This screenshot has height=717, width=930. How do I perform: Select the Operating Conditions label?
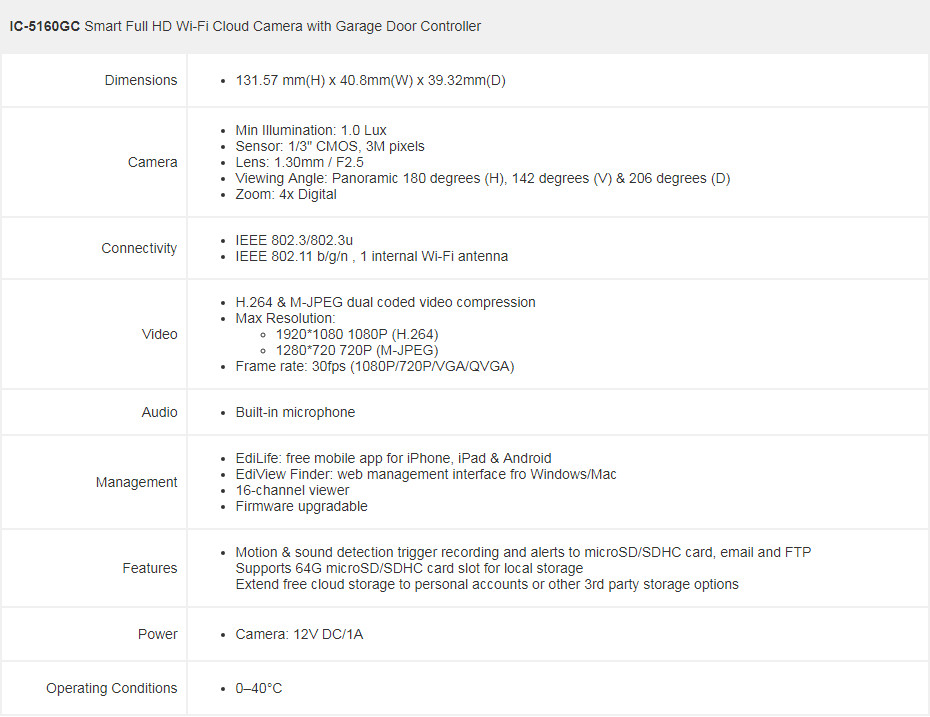pos(112,688)
